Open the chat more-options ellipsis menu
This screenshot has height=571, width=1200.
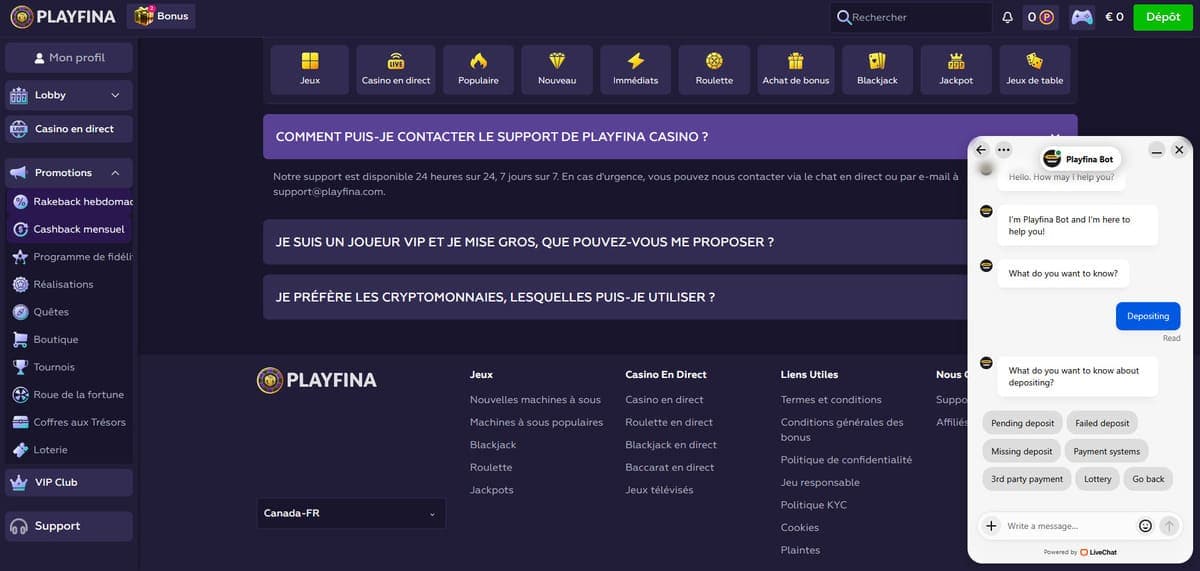coord(1004,150)
